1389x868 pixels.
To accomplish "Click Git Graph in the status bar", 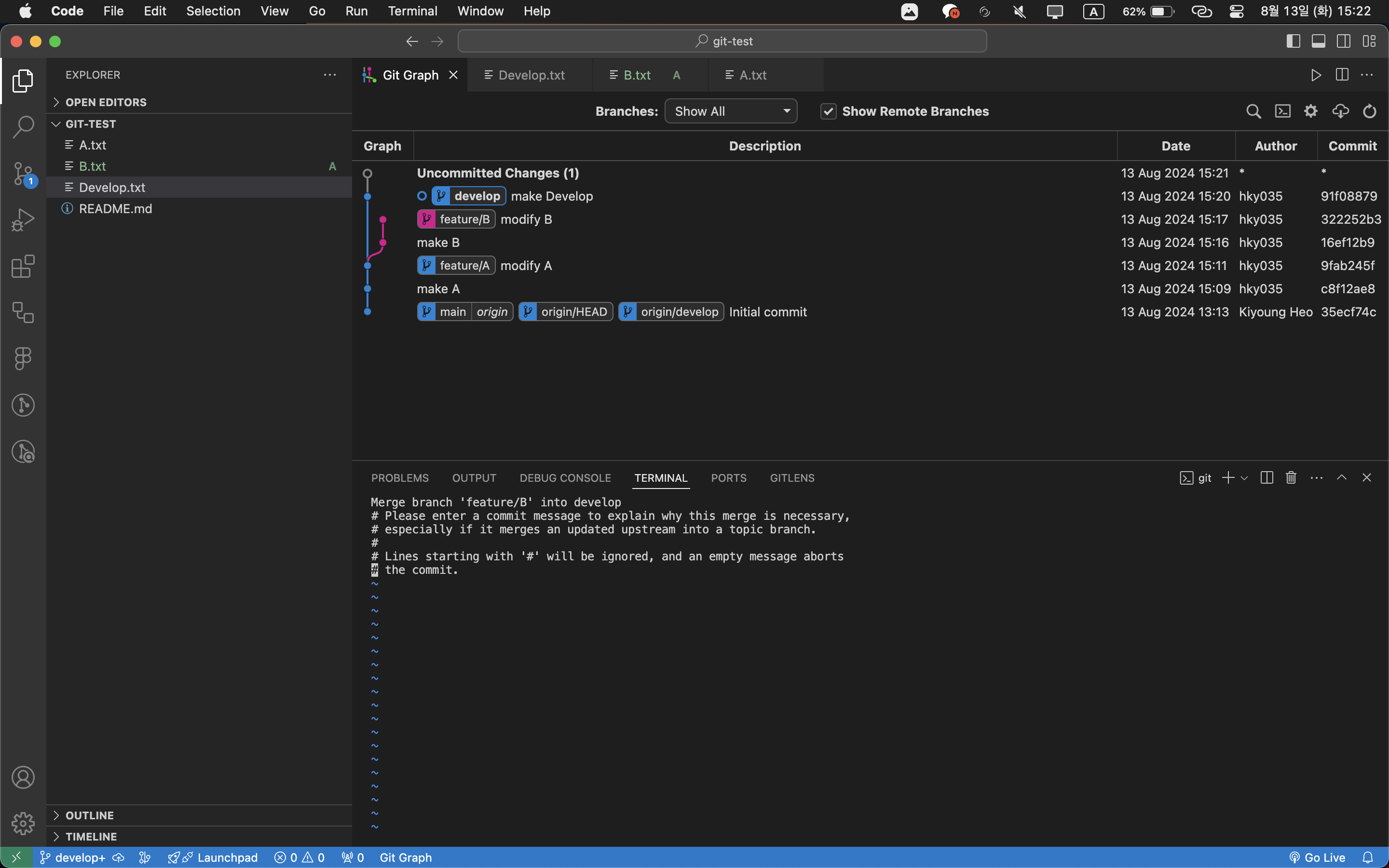I will (406, 858).
